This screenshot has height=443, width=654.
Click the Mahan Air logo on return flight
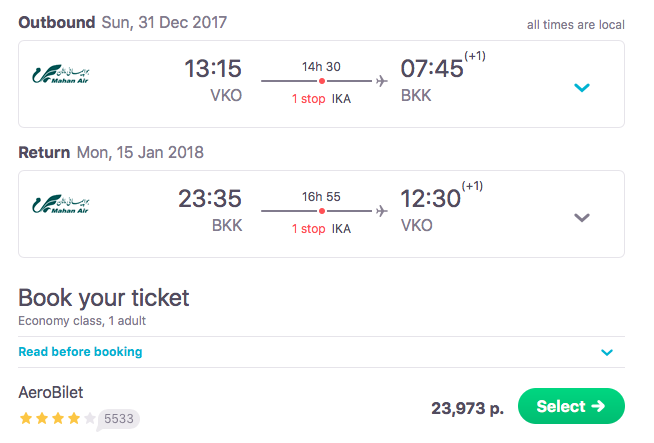pyautogui.click(x=61, y=206)
